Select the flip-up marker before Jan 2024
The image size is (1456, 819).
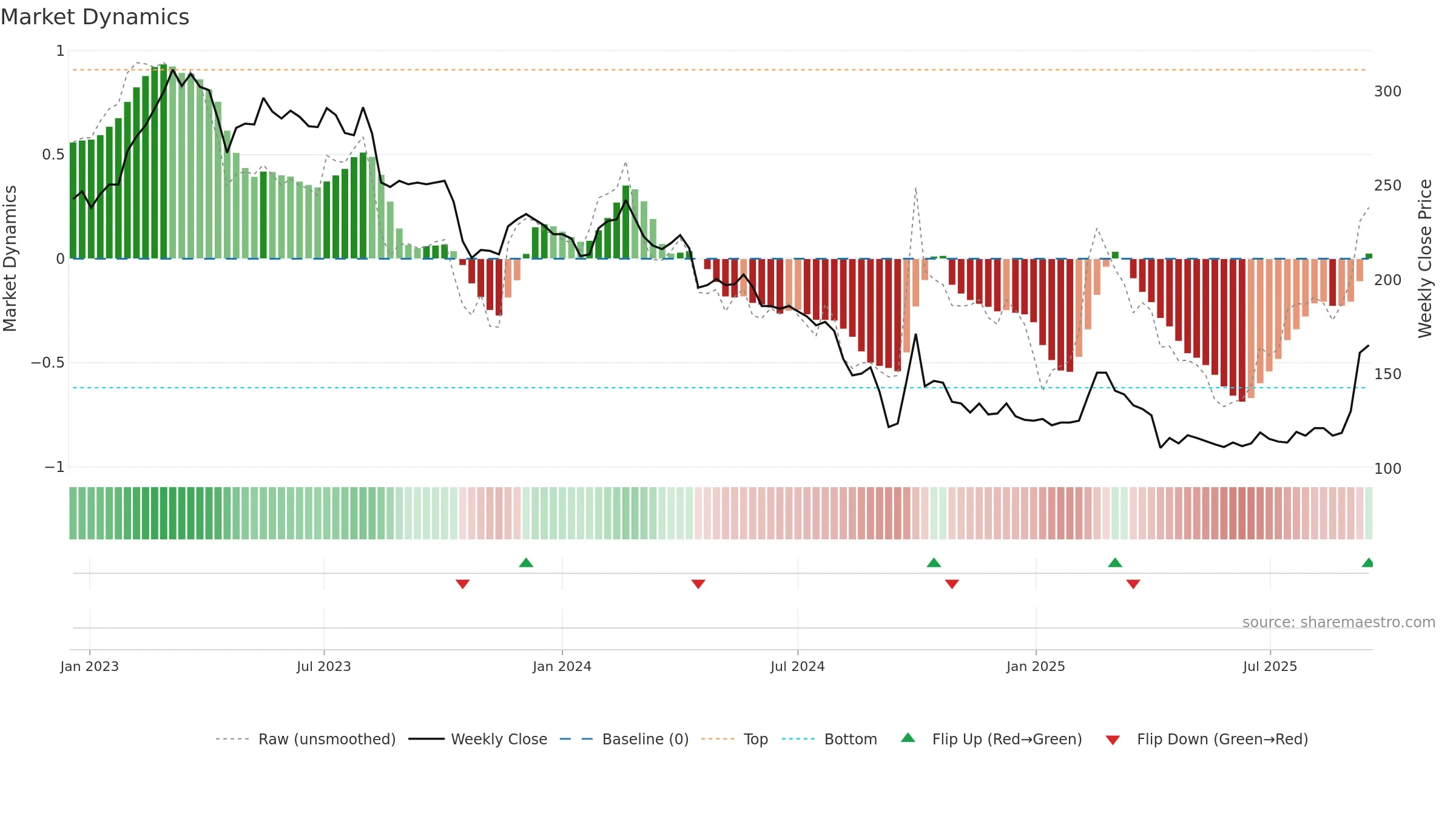coord(526,562)
